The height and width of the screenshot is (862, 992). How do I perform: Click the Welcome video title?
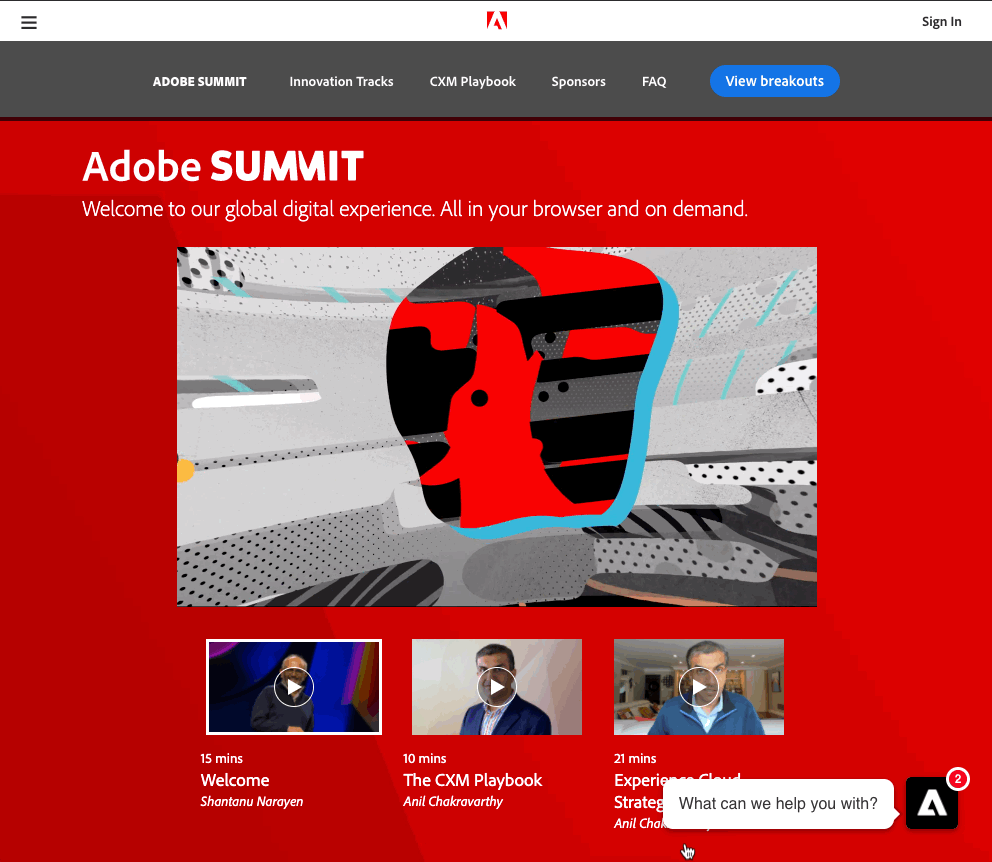coord(235,780)
